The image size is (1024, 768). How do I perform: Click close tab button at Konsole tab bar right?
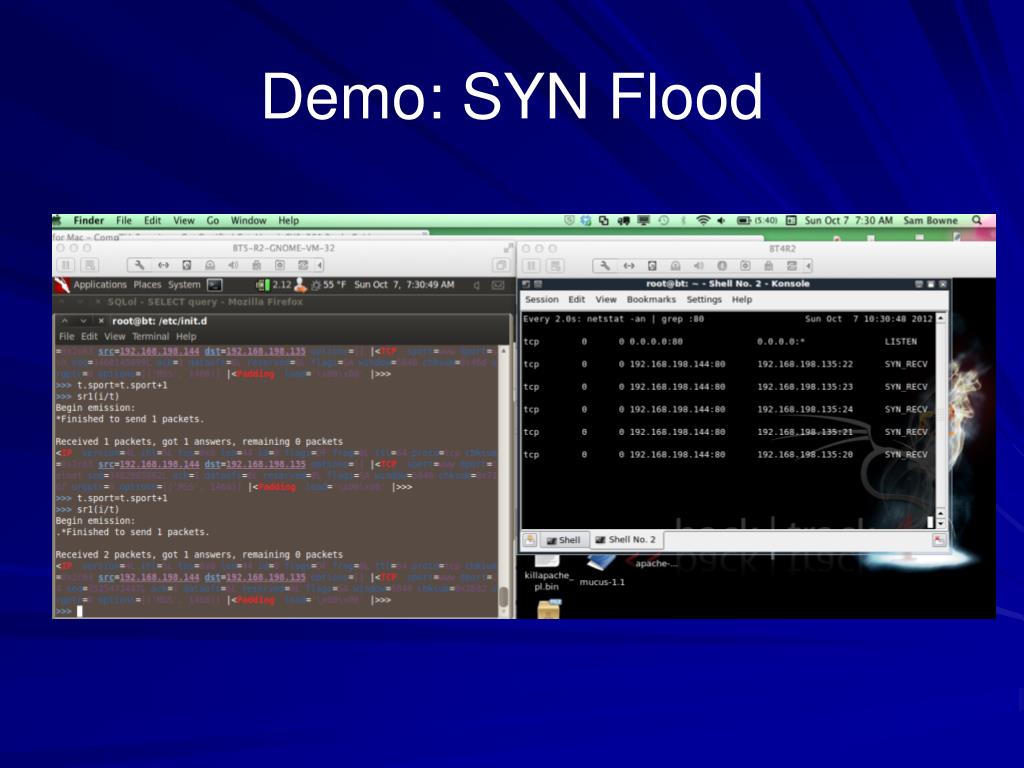click(x=938, y=540)
